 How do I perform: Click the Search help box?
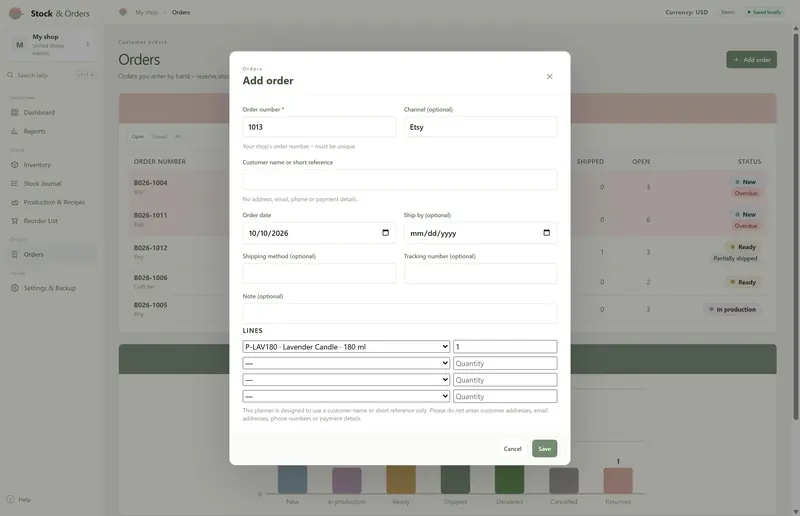pyautogui.click(x=51, y=75)
